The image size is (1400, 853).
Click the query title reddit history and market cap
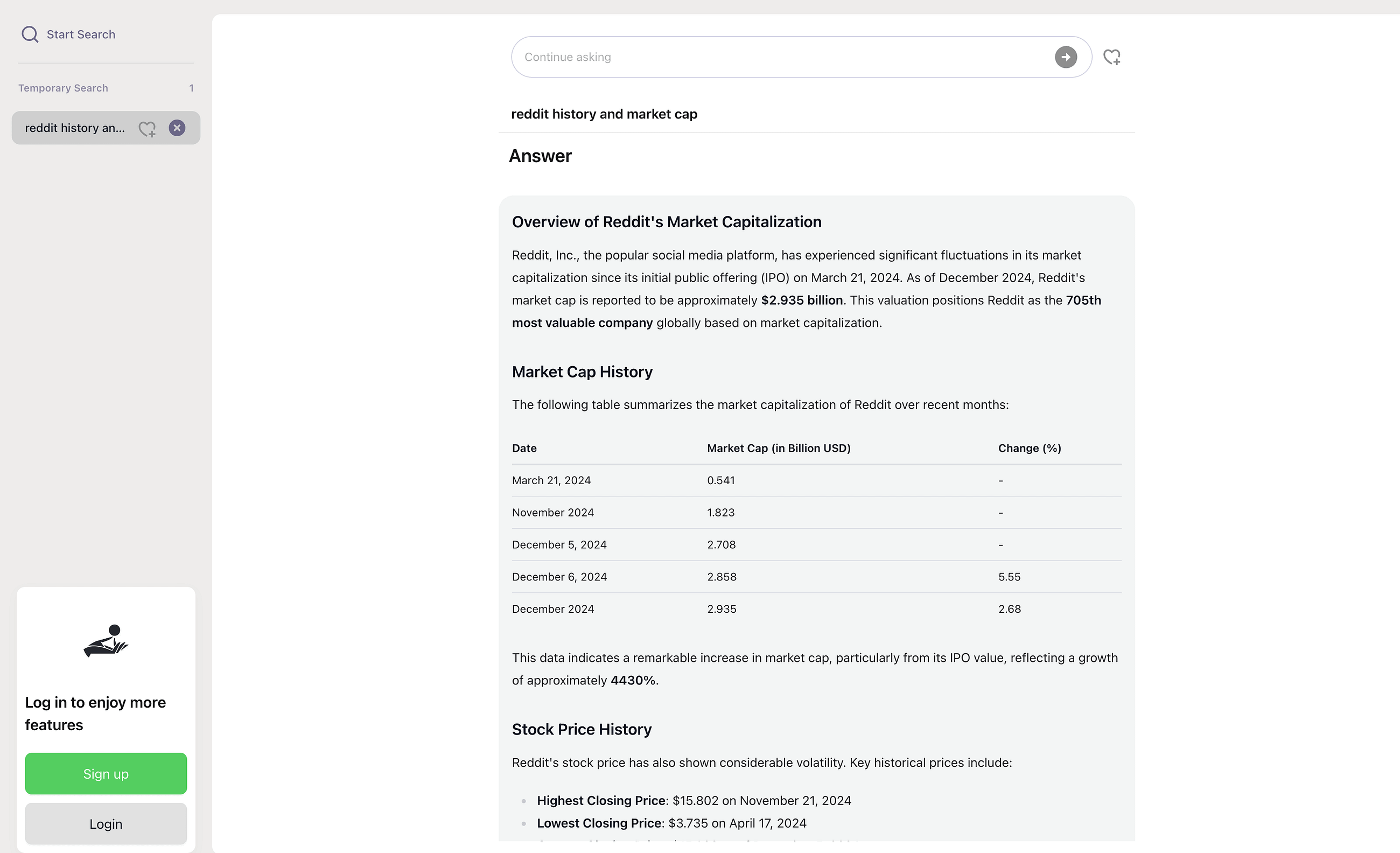[x=604, y=114]
